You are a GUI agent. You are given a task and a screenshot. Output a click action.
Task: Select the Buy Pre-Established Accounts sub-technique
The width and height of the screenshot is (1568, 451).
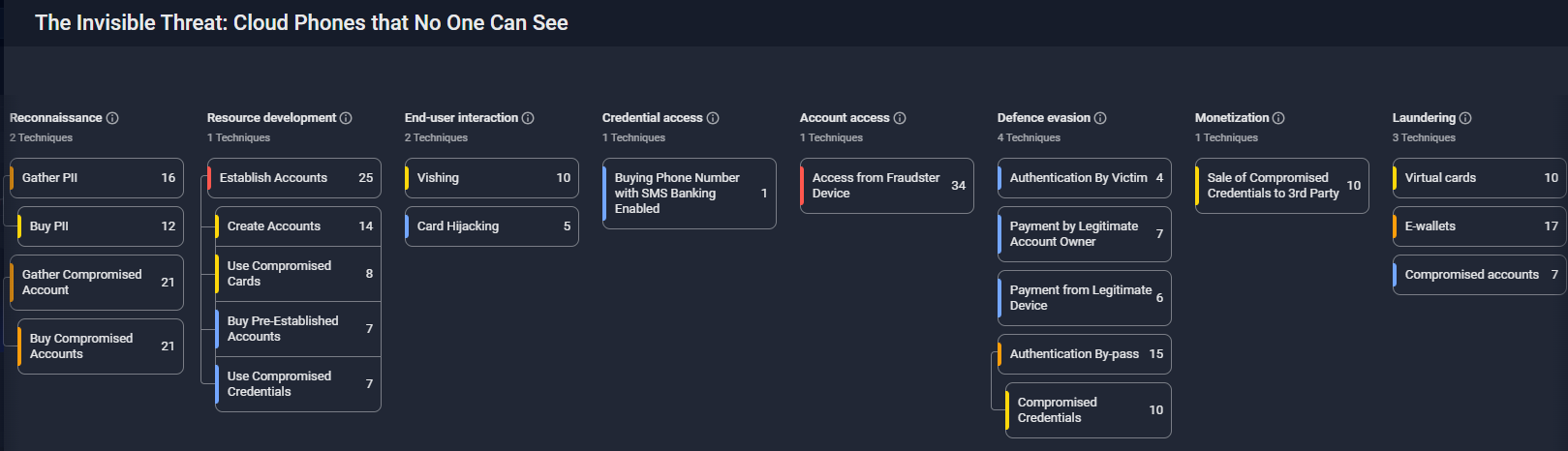[298, 329]
